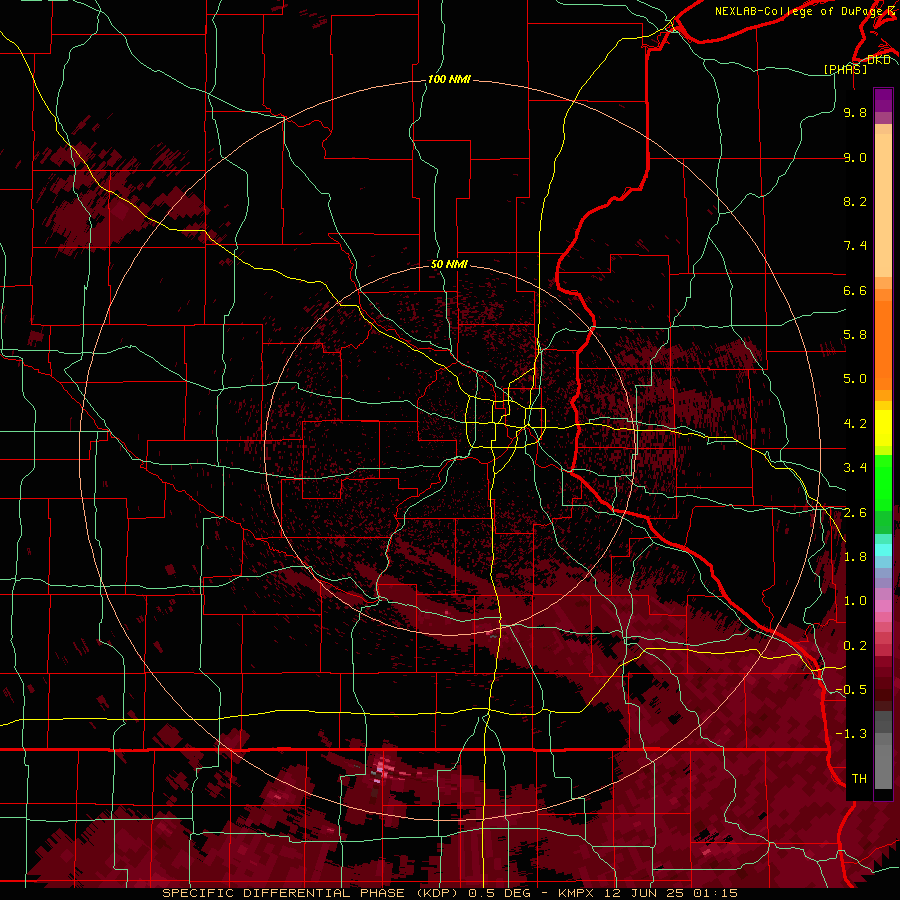Click the 50 NMI range ring label
The width and height of the screenshot is (900, 900).
449,264
